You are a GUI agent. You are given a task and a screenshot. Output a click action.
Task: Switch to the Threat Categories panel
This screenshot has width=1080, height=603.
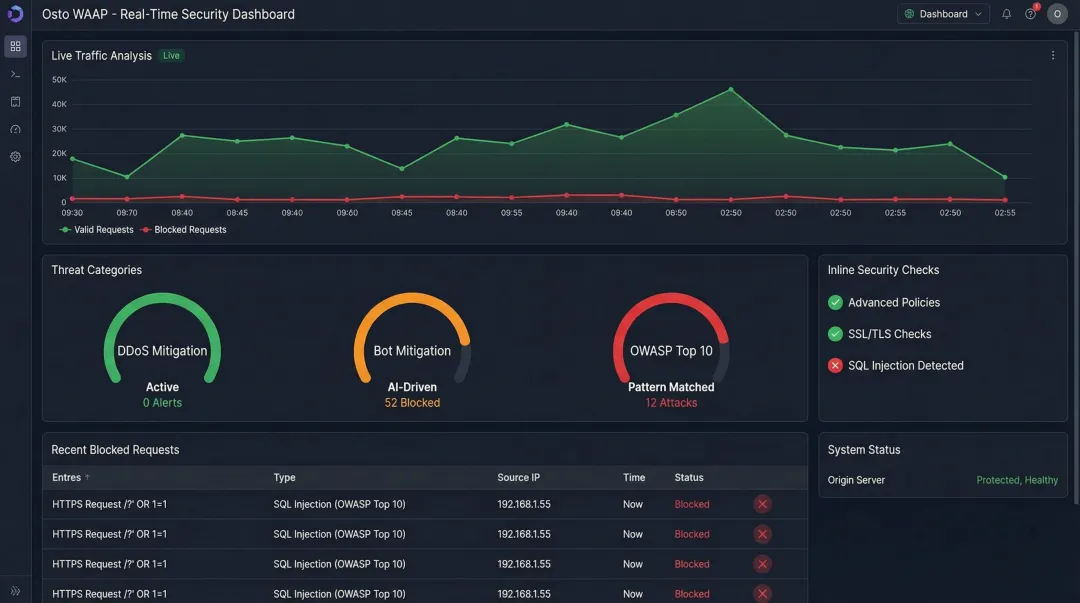pos(96,269)
